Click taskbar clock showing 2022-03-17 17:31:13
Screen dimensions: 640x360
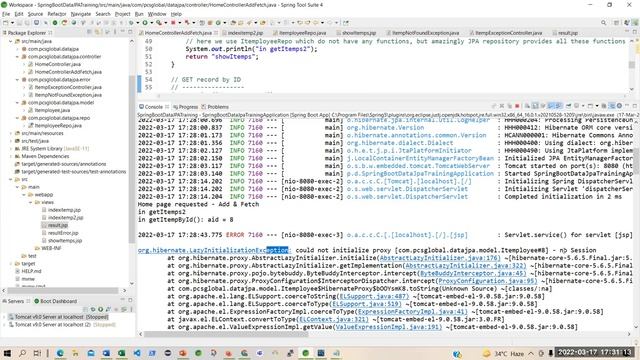[595, 352]
